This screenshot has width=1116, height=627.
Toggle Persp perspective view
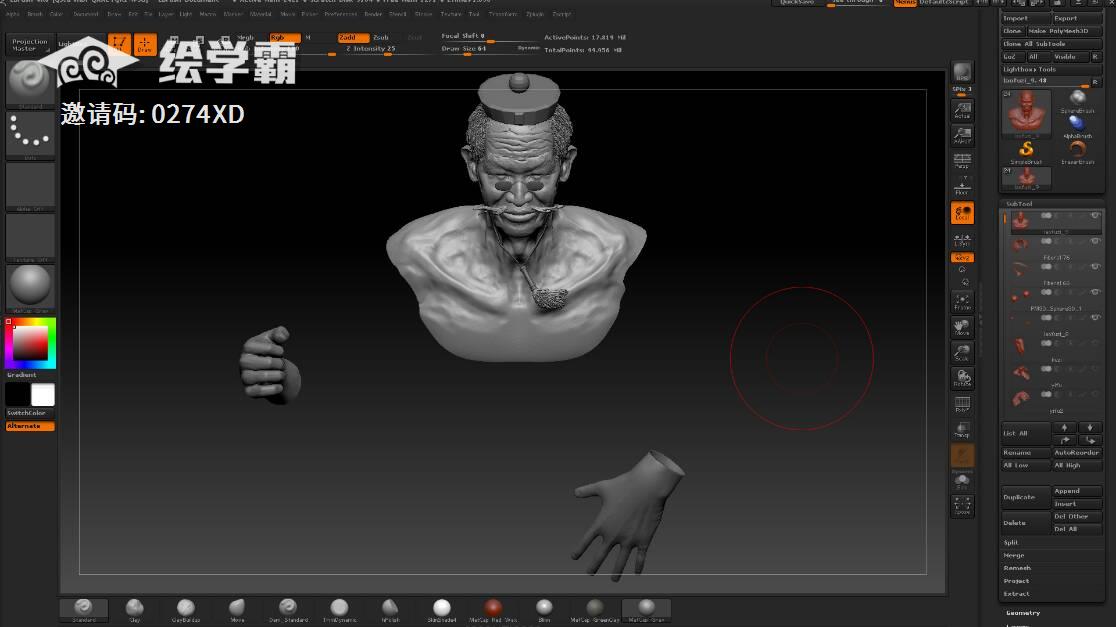click(x=962, y=161)
